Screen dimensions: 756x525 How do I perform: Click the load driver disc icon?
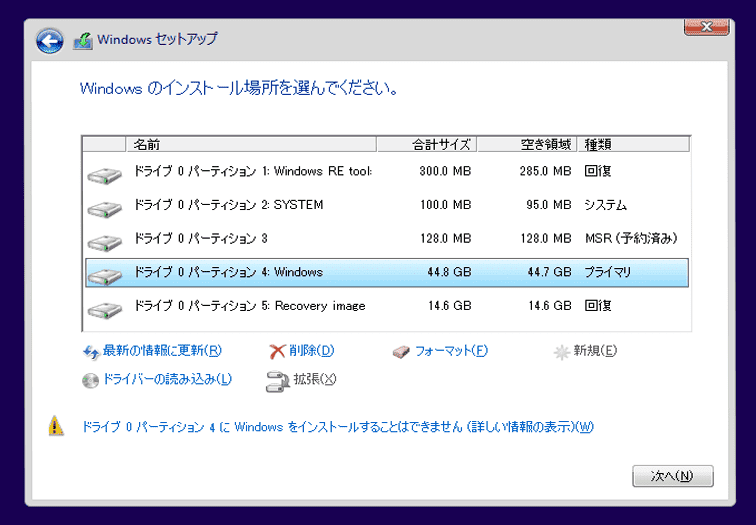[90, 380]
